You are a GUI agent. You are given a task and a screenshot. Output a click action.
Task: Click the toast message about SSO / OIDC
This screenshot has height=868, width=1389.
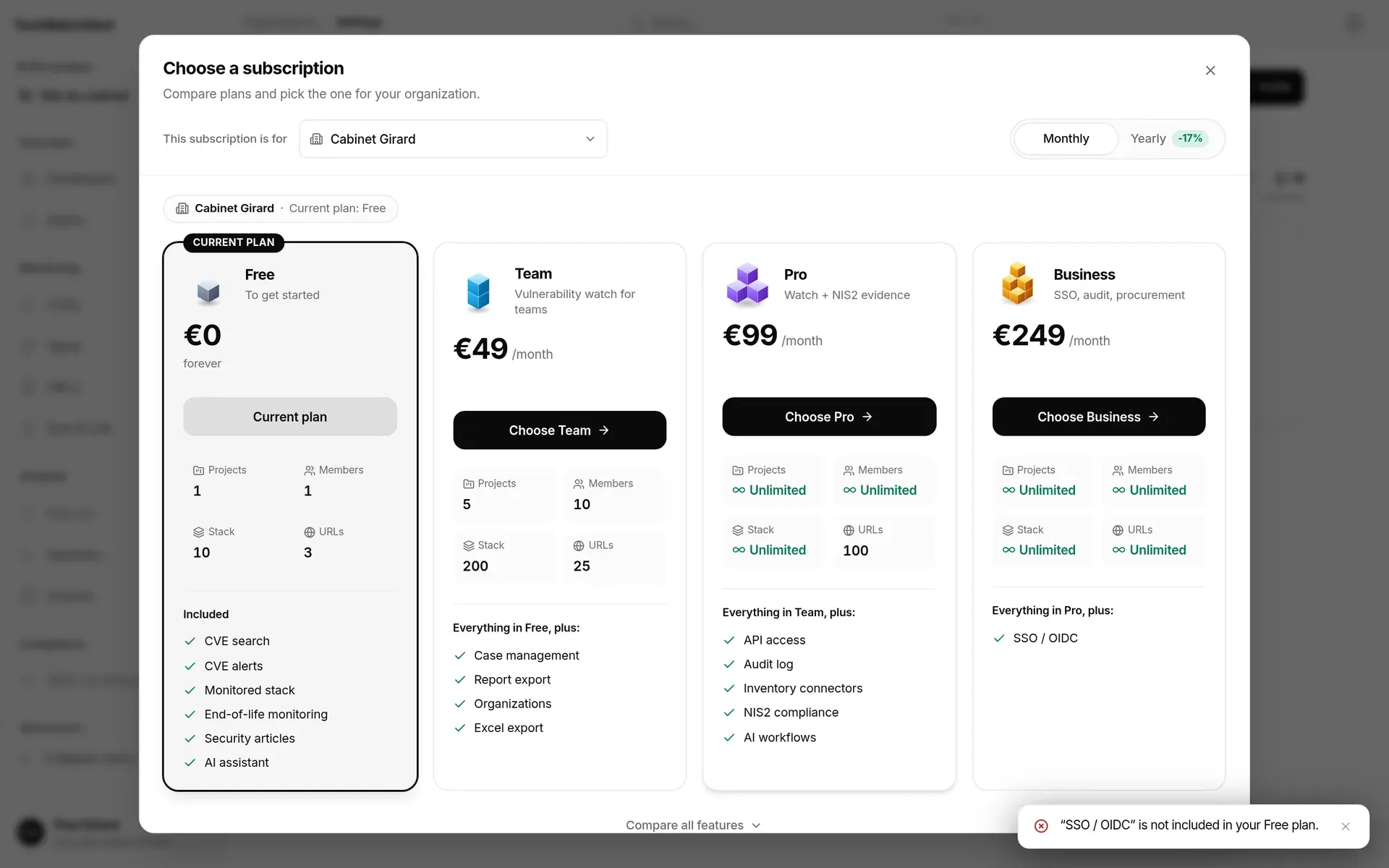1189,825
